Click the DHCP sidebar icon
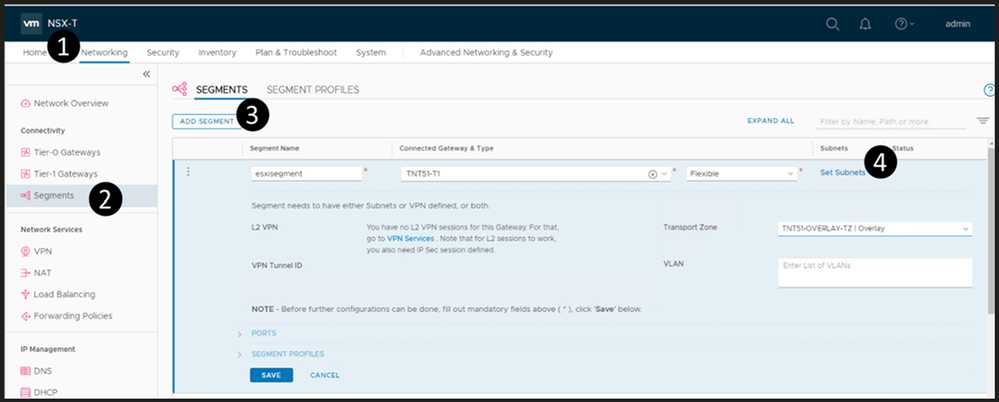The height and width of the screenshot is (402, 999). point(25,392)
